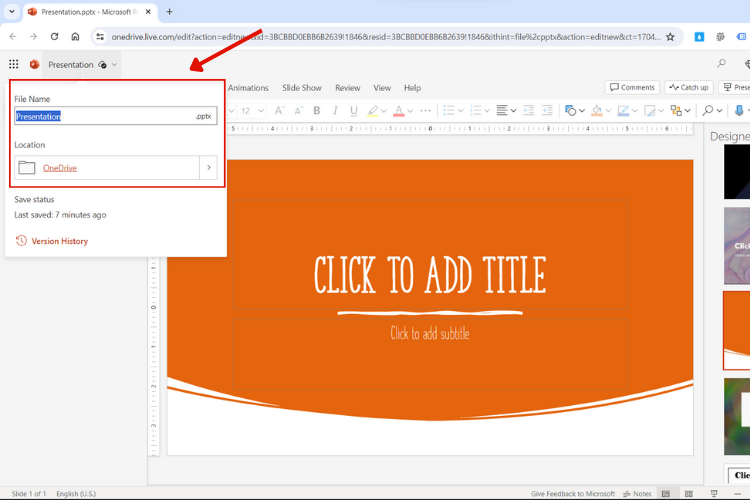
Task: Click the PowerPoint logo icon in header
Action: [34, 64]
